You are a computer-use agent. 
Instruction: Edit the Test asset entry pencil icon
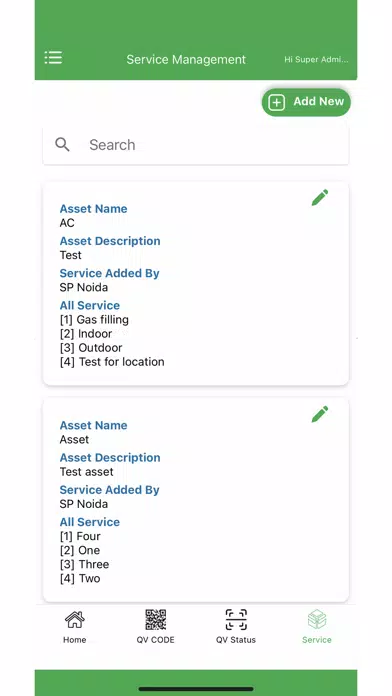[320, 414]
